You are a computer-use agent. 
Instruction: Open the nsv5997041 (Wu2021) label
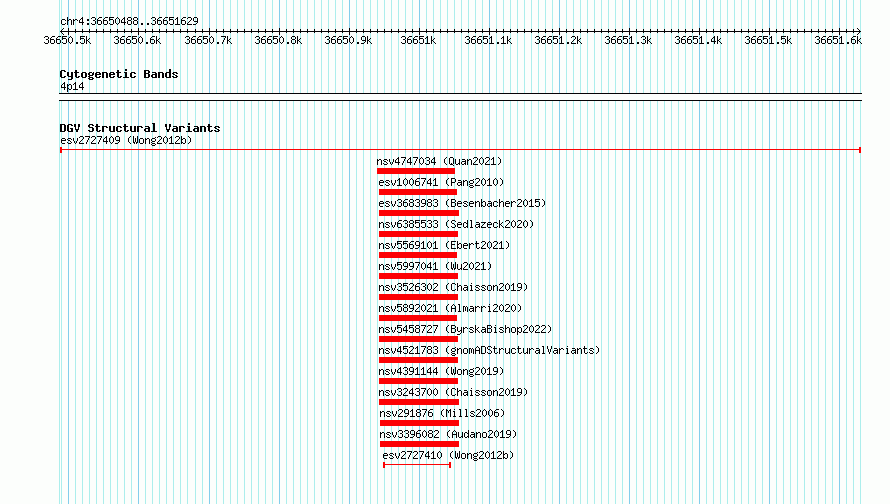435,266
